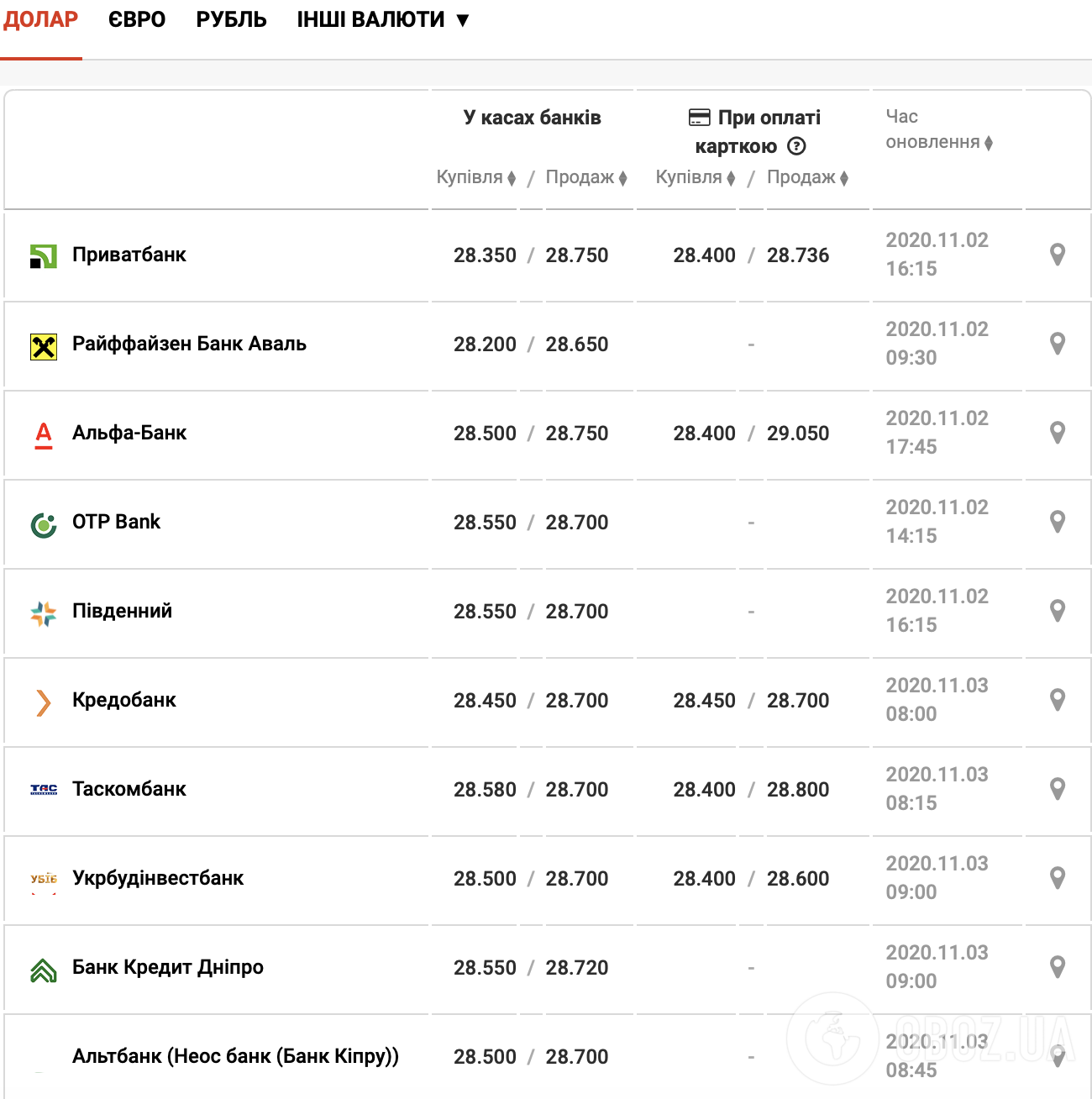Open the OTP Bank link

pyautogui.click(x=116, y=522)
